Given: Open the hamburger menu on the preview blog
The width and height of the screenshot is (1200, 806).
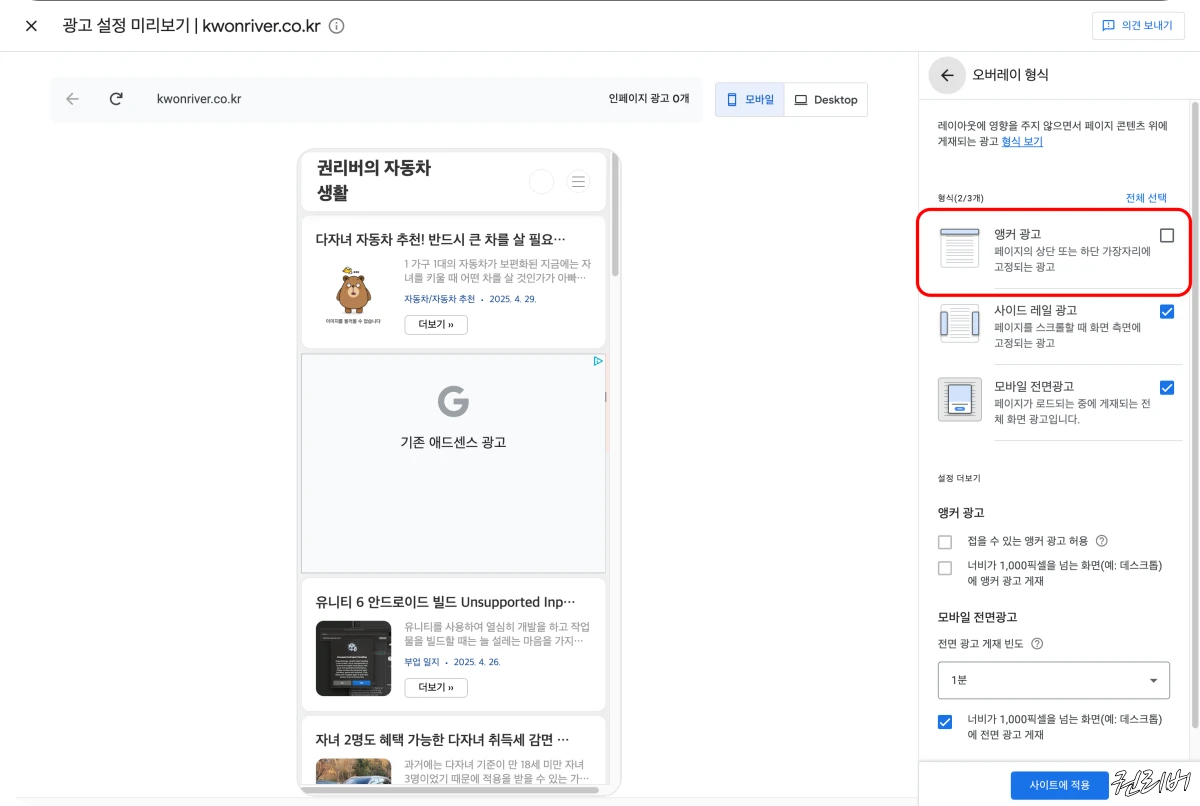Looking at the screenshot, I should tap(578, 181).
